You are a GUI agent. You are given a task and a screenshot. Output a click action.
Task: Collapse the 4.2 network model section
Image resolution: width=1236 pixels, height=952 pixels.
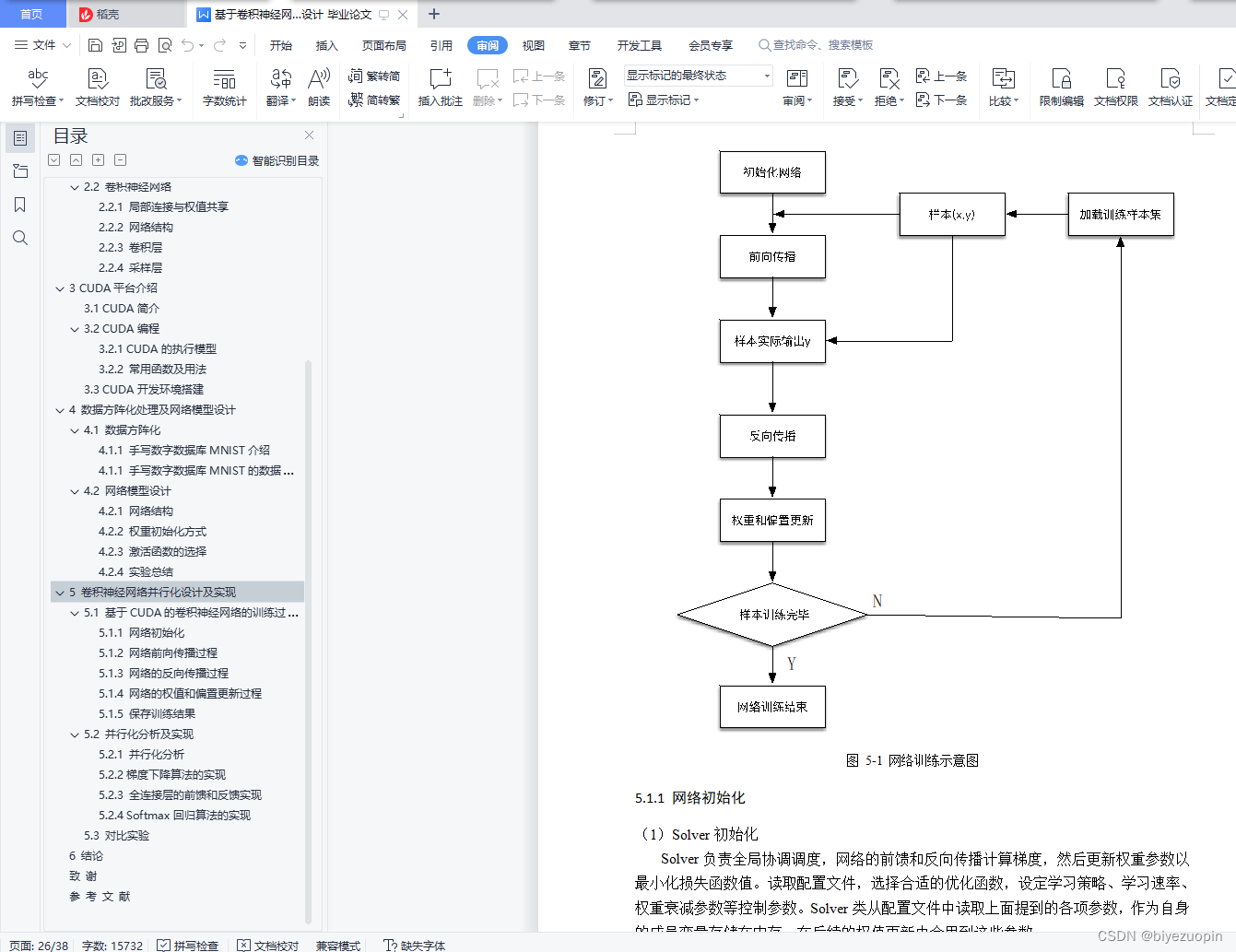coord(75,491)
